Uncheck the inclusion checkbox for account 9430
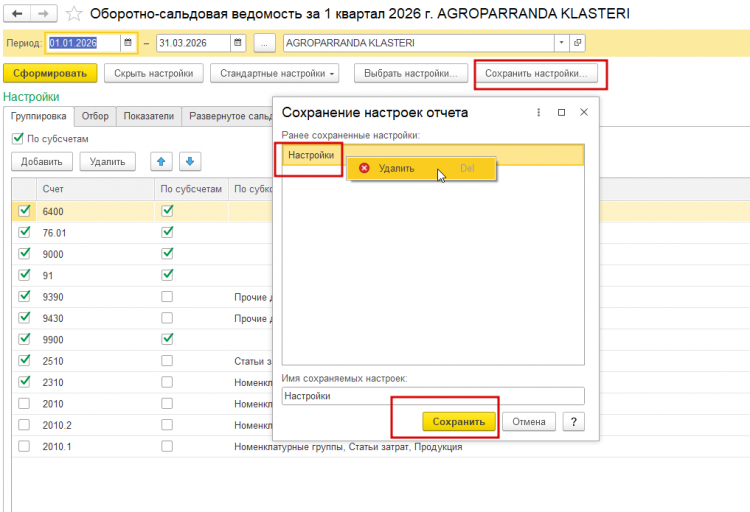 pyautogui.click(x=24, y=318)
